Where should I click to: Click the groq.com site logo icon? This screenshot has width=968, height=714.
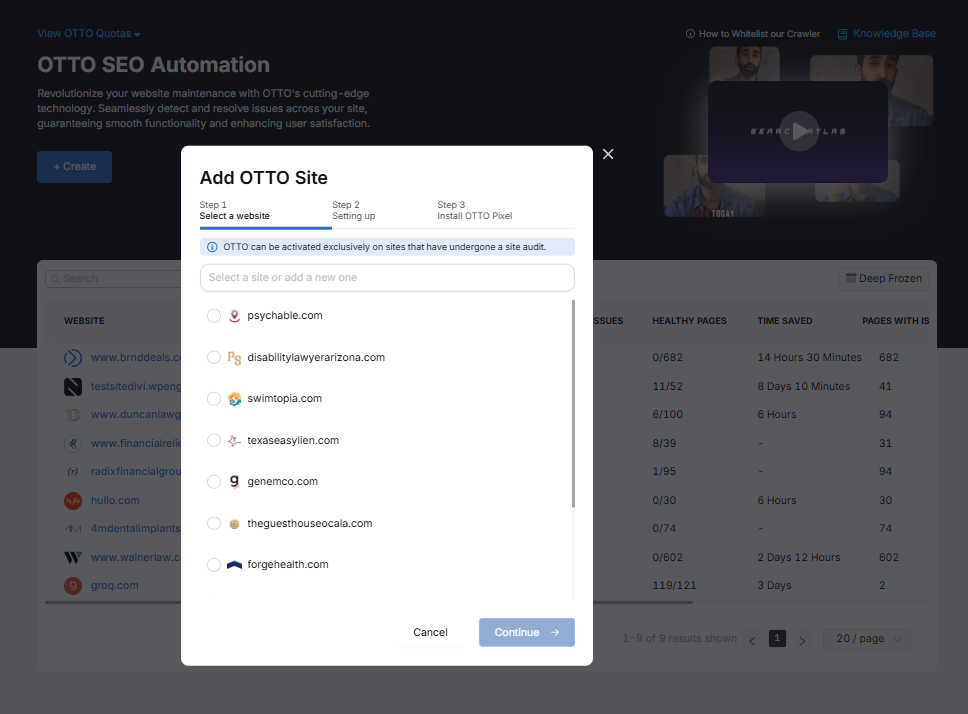point(73,586)
